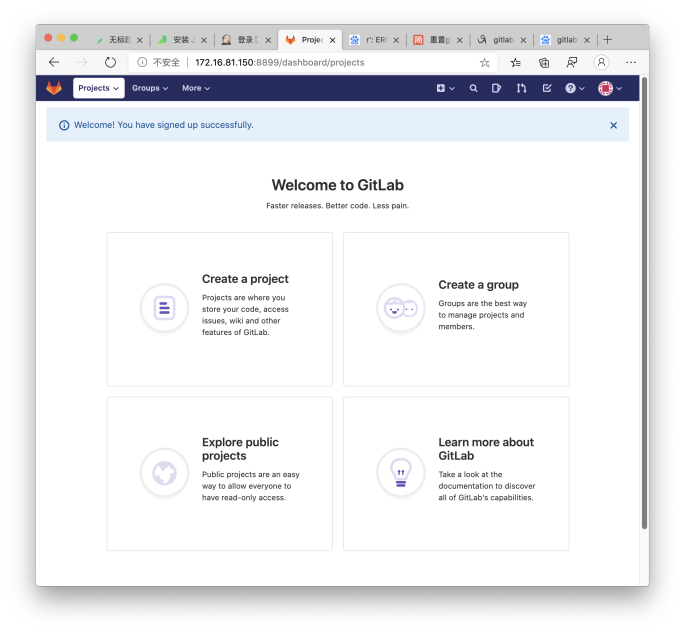The width and height of the screenshot is (685, 634).
Task: Click the info icon in alert banner
Action: tap(64, 125)
